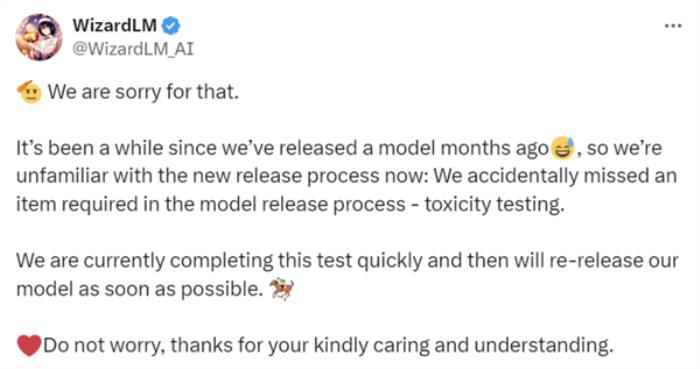Open the @WizardLM_AI handle link
The height and width of the screenshot is (369, 700).
click(133, 49)
